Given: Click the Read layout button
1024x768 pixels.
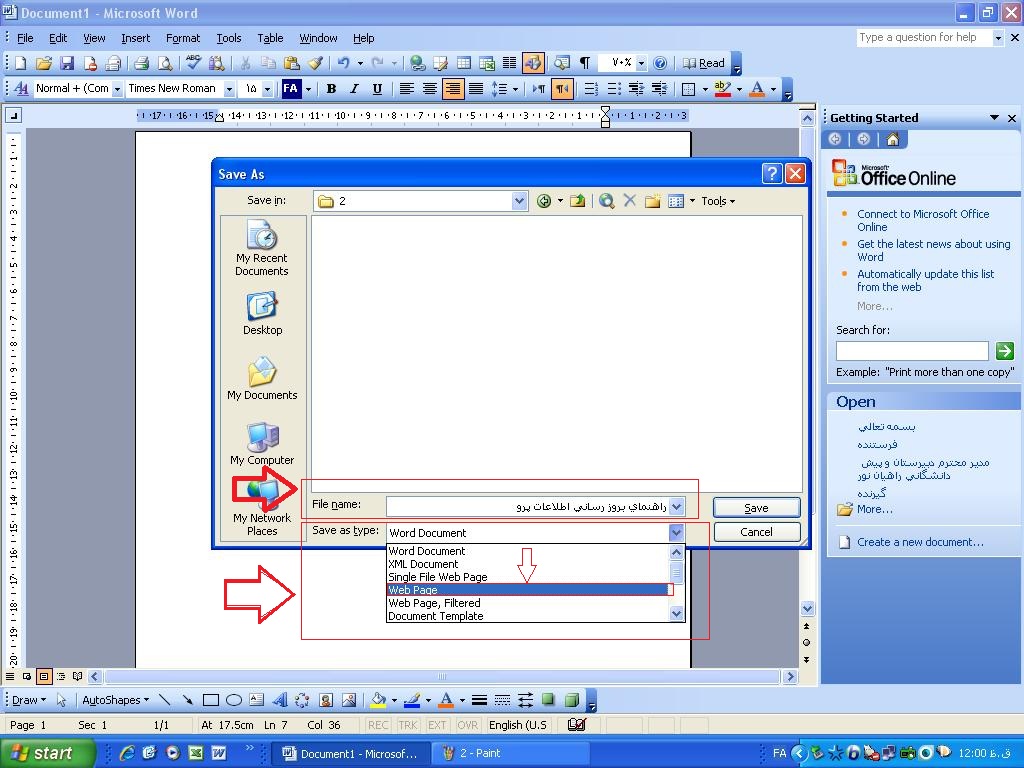Looking at the screenshot, I should pos(704,63).
